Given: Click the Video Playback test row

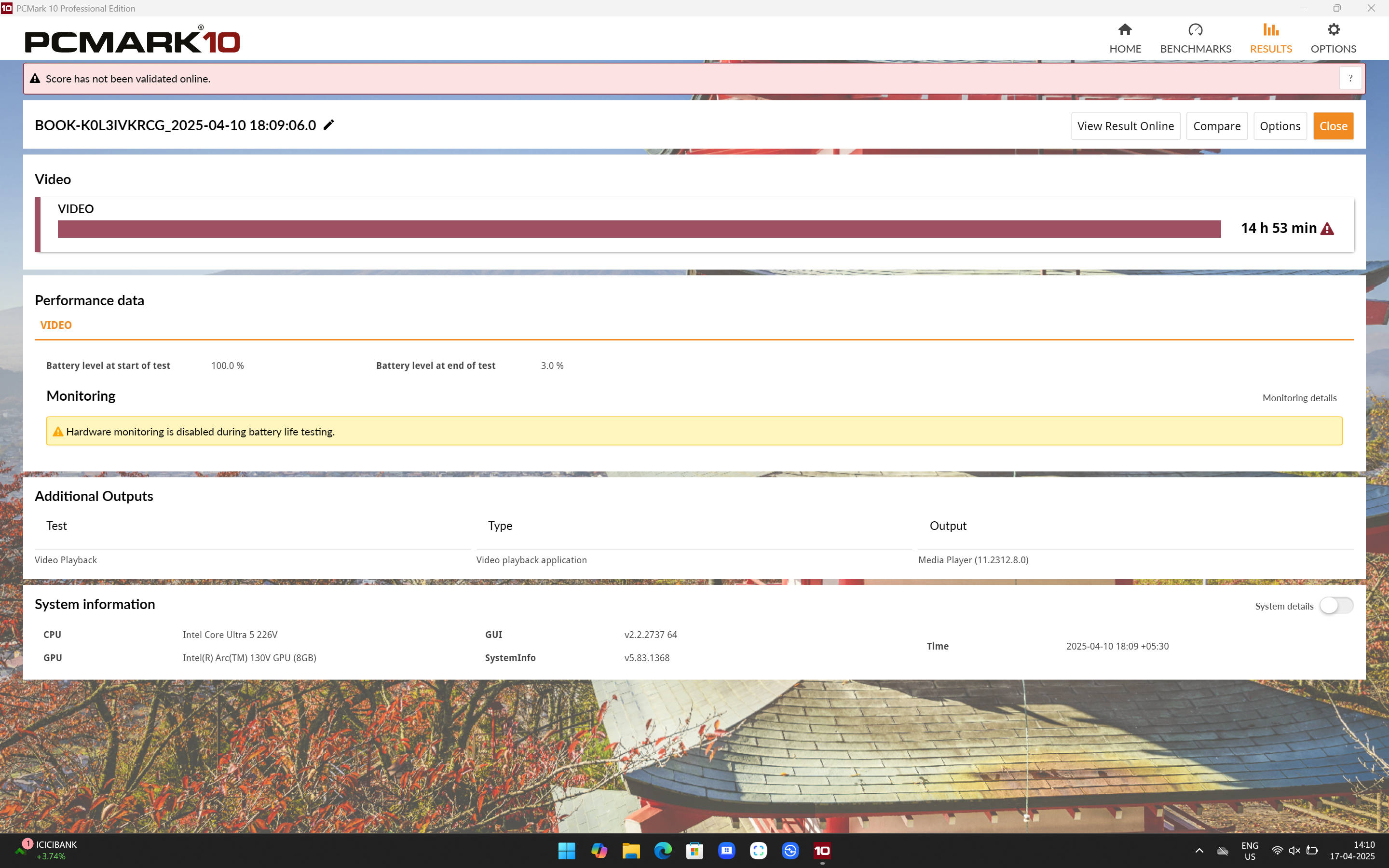Looking at the screenshot, I should [66, 560].
